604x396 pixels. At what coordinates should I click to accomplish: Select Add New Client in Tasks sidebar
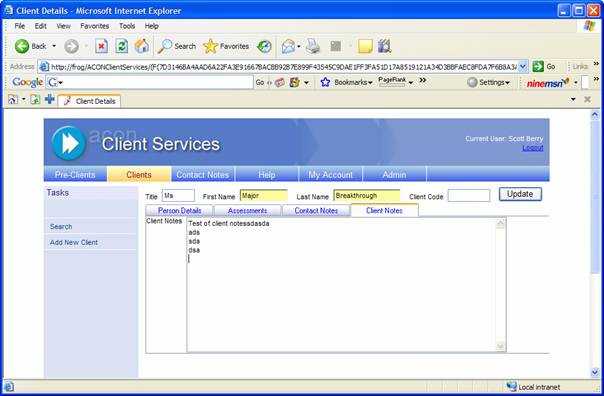point(74,242)
